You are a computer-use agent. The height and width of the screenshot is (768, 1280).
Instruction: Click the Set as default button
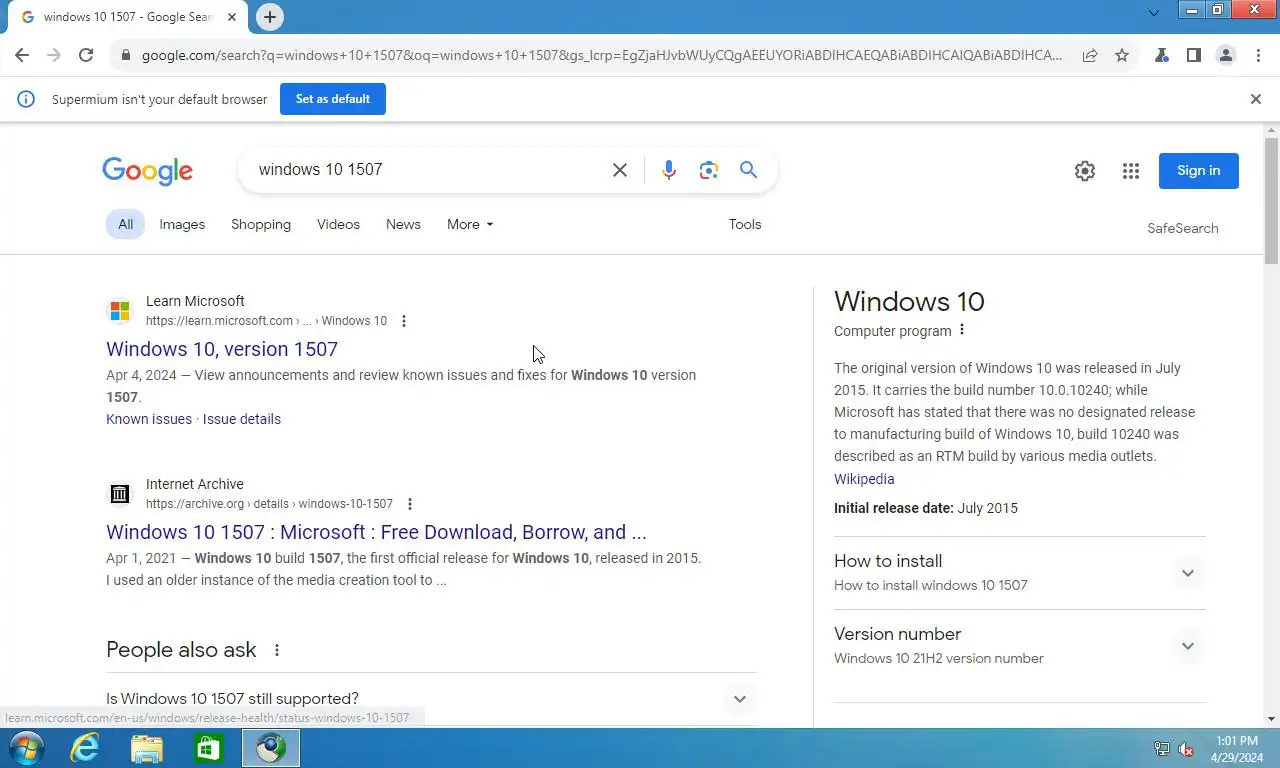coord(333,99)
